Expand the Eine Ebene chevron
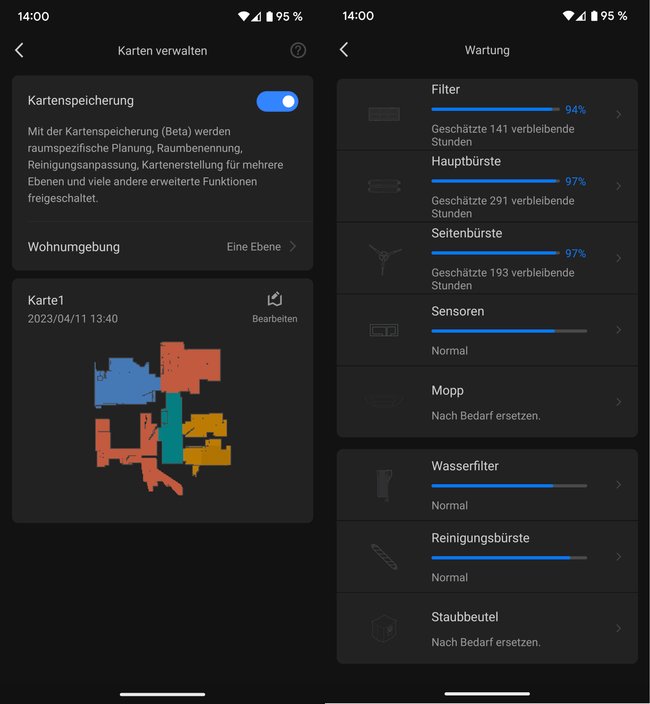 [293, 246]
